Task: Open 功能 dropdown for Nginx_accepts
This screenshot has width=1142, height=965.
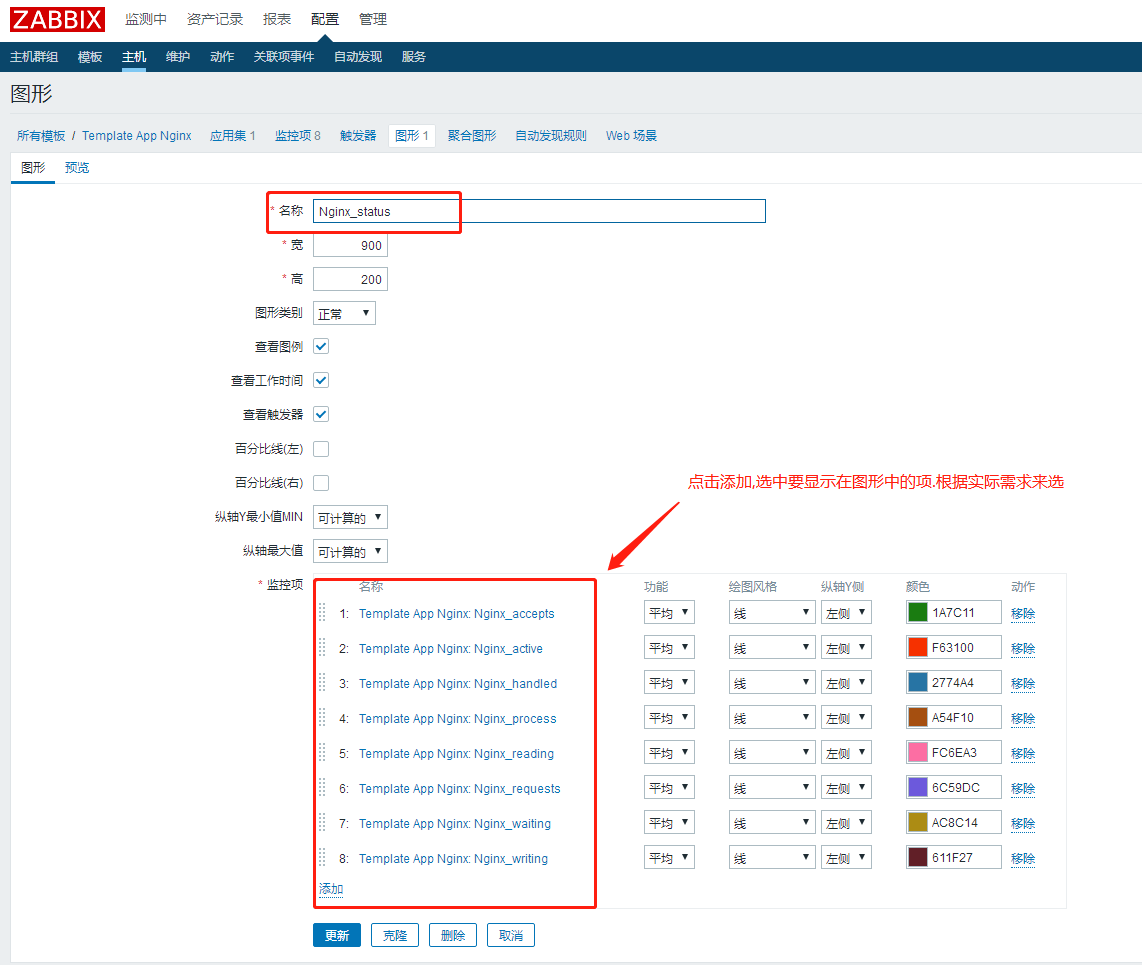Action: pos(669,613)
